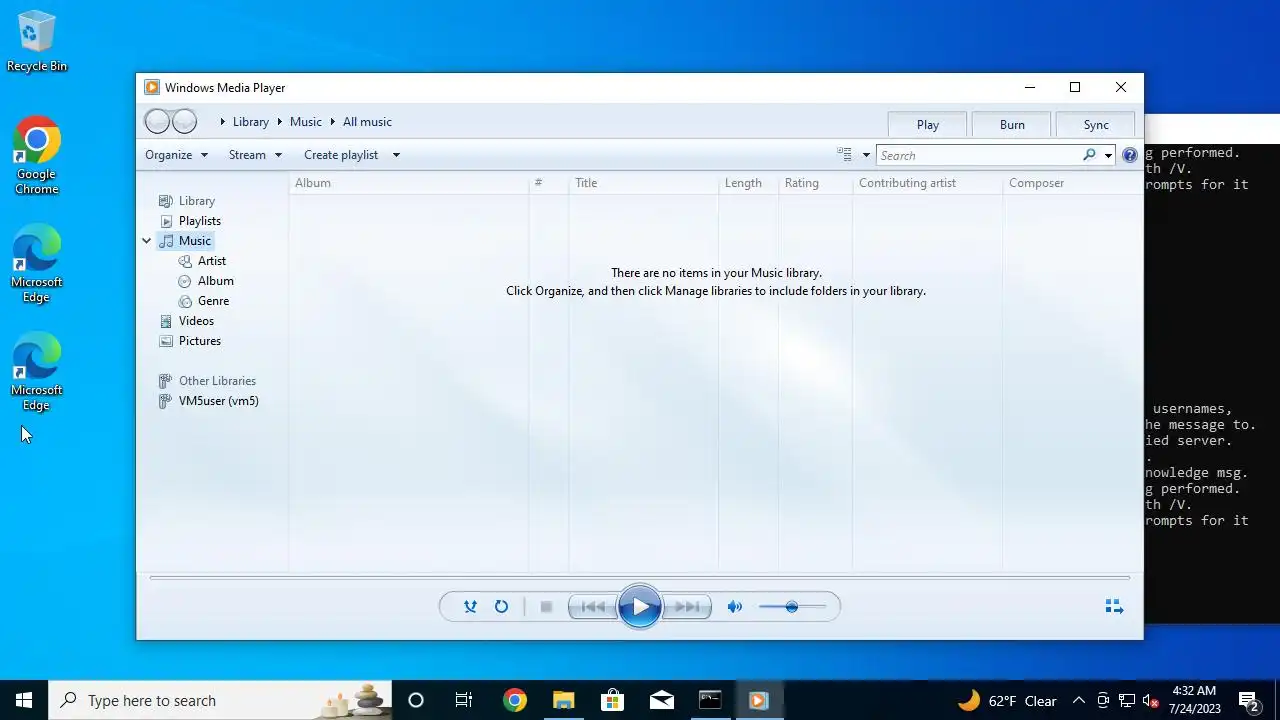Image resolution: width=1280 pixels, height=720 pixels.
Task: Expand the arrow before Library breadcrumb
Action: pyautogui.click(x=222, y=122)
